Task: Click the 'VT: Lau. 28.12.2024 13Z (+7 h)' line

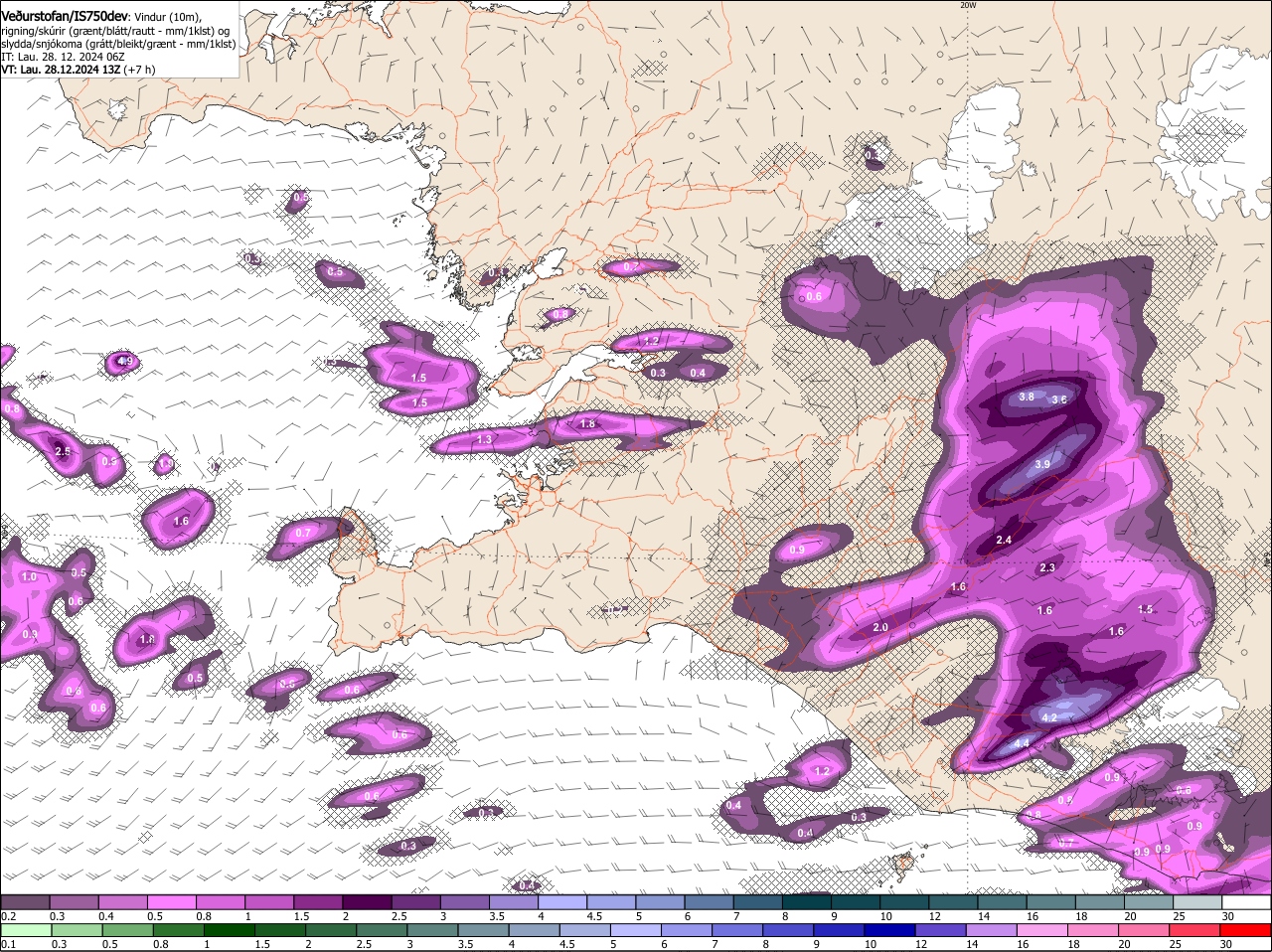Action: pyautogui.click(x=78, y=70)
